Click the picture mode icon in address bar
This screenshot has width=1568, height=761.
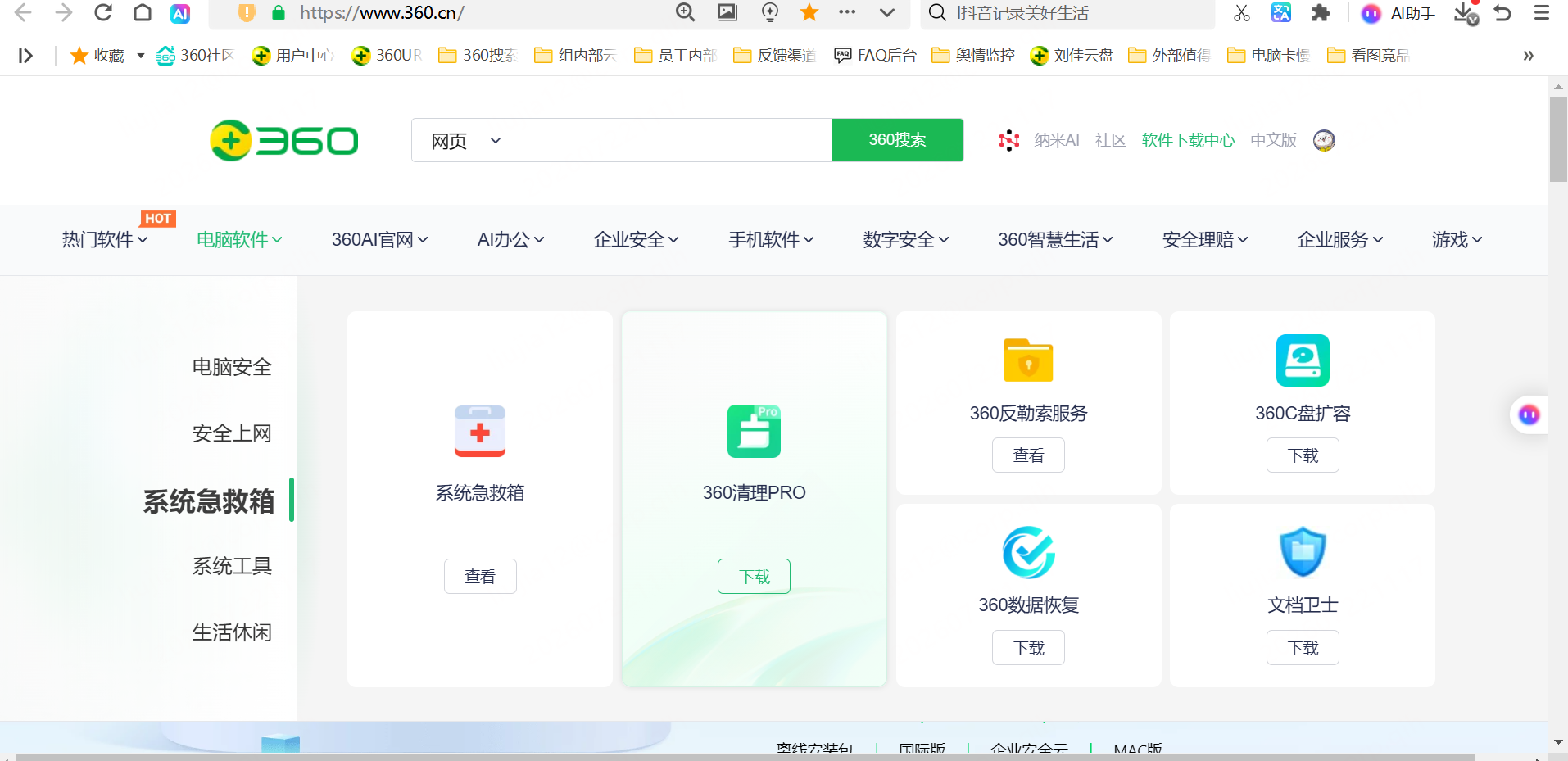click(x=727, y=12)
